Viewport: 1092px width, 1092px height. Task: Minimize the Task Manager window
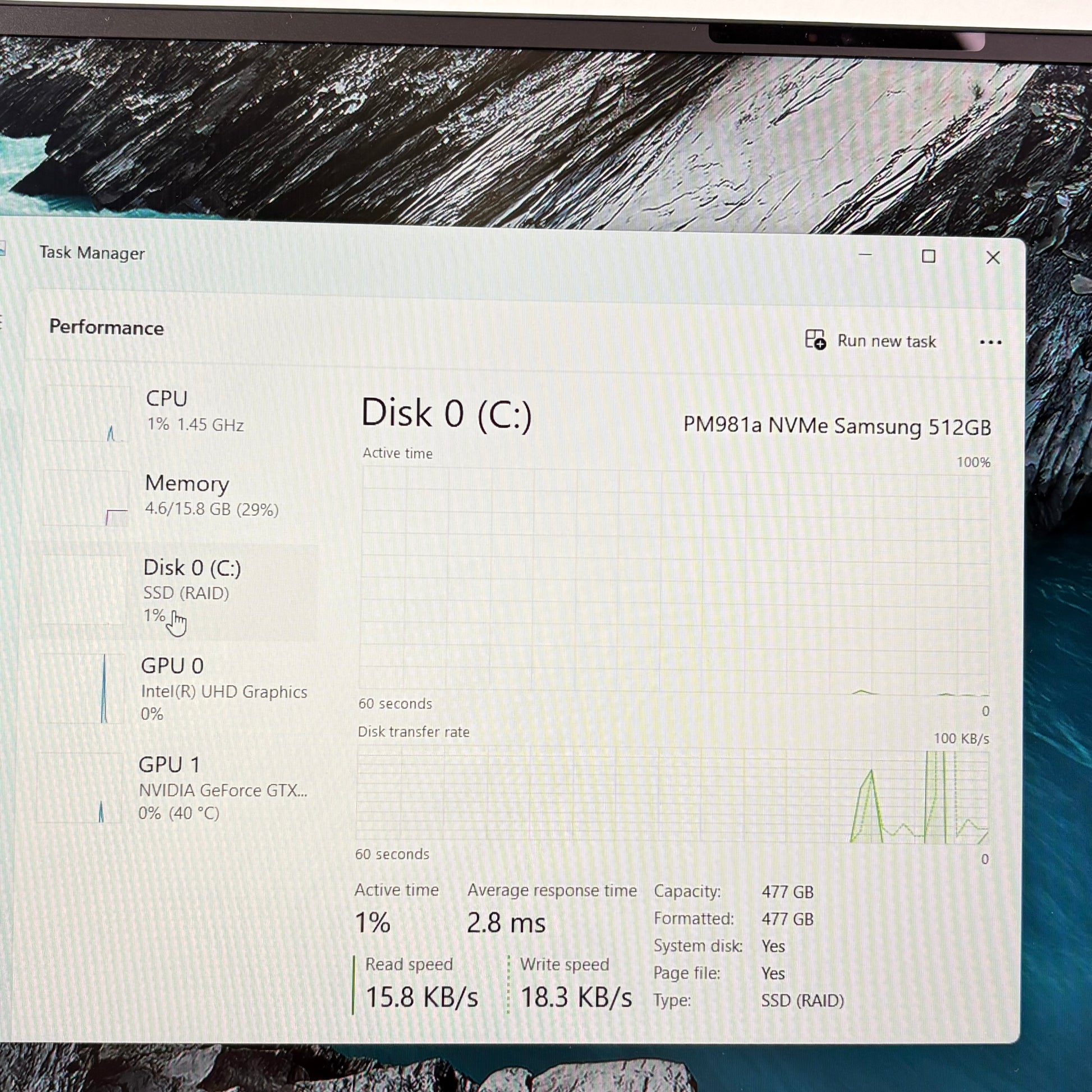pyautogui.click(x=865, y=255)
